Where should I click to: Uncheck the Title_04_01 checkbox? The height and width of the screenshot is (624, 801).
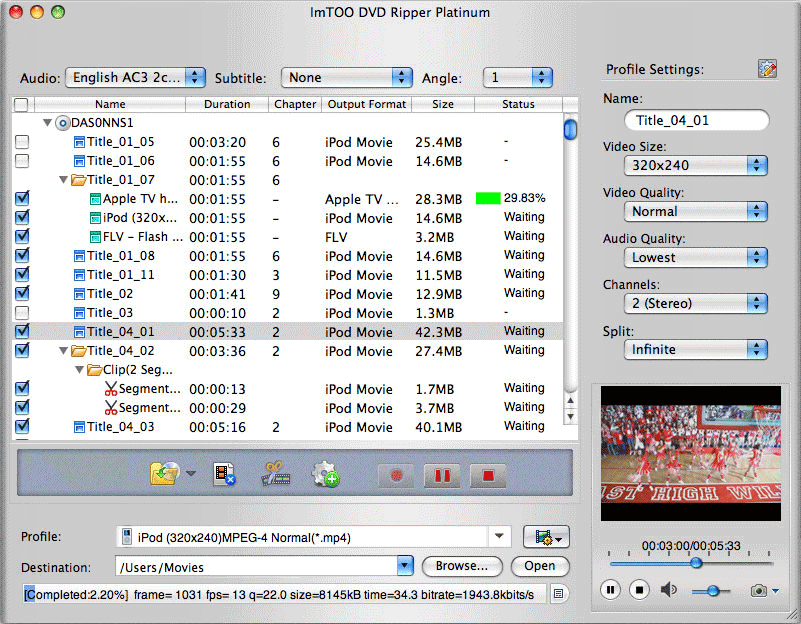pyautogui.click(x=22, y=331)
